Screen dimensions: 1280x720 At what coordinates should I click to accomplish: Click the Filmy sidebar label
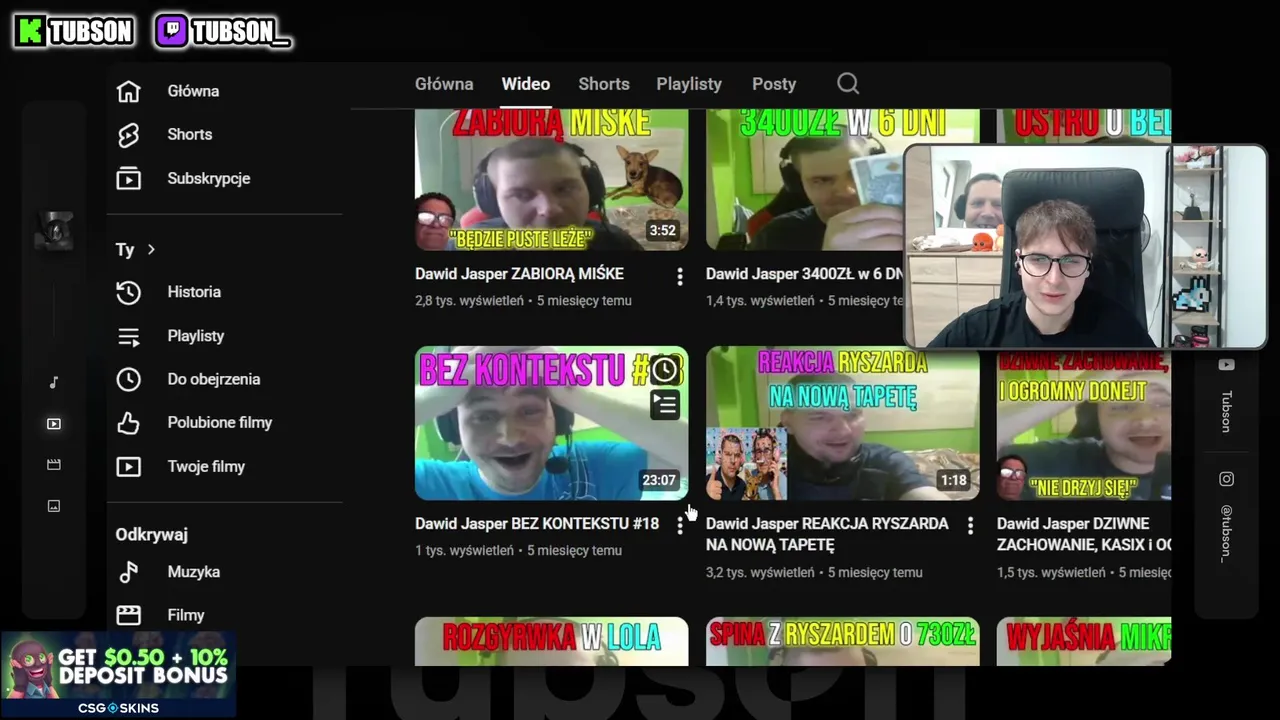click(186, 615)
